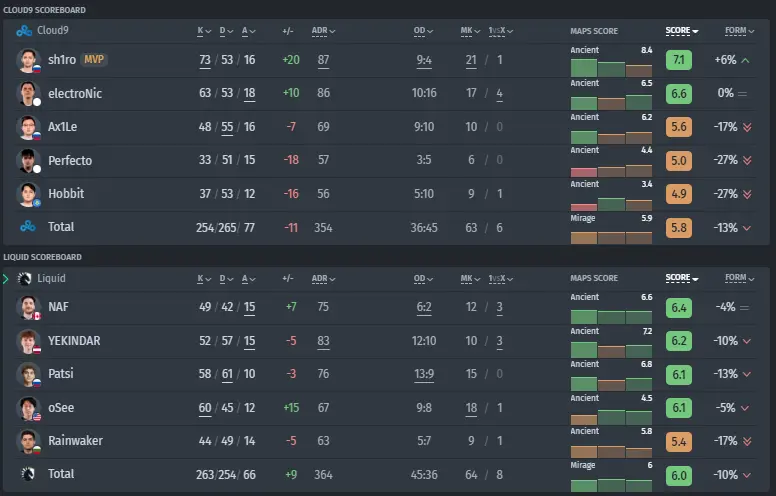Click Rainwaker's orange 5.4 score badge

[x=679, y=441]
